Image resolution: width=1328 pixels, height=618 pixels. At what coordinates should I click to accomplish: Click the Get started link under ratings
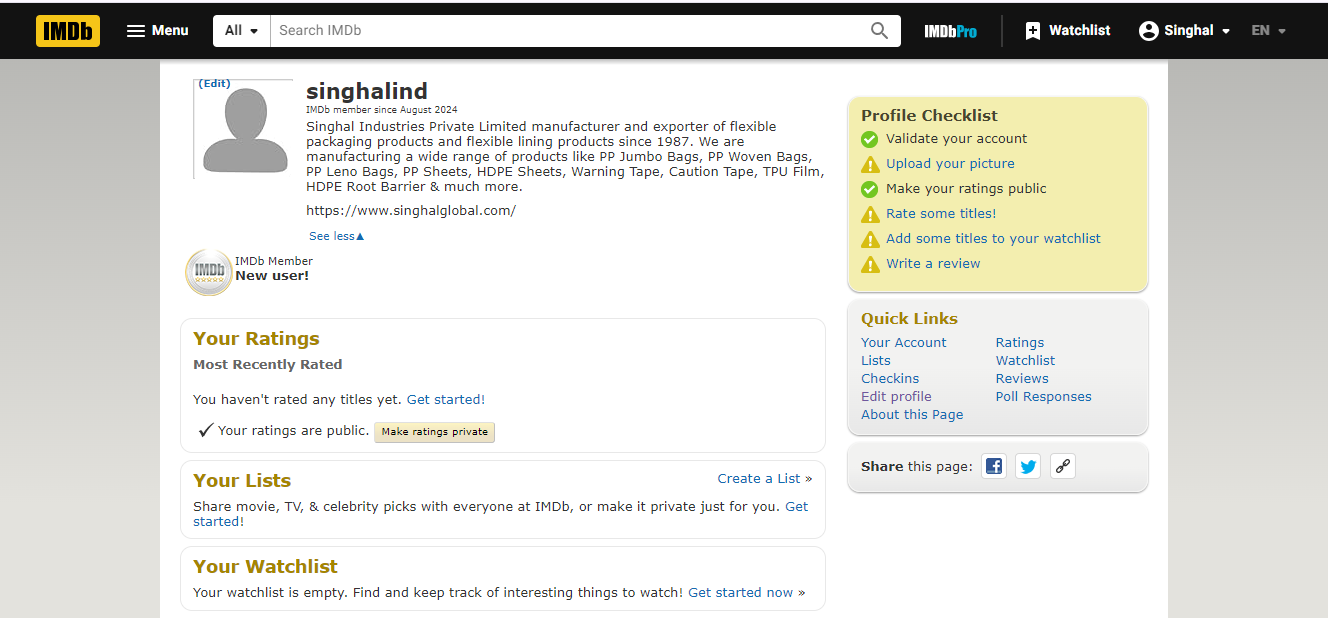pyautogui.click(x=445, y=399)
